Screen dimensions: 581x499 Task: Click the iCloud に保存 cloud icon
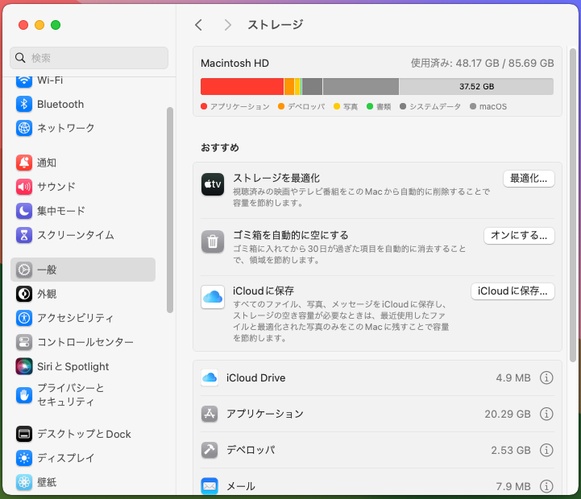(x=213, y=297)
